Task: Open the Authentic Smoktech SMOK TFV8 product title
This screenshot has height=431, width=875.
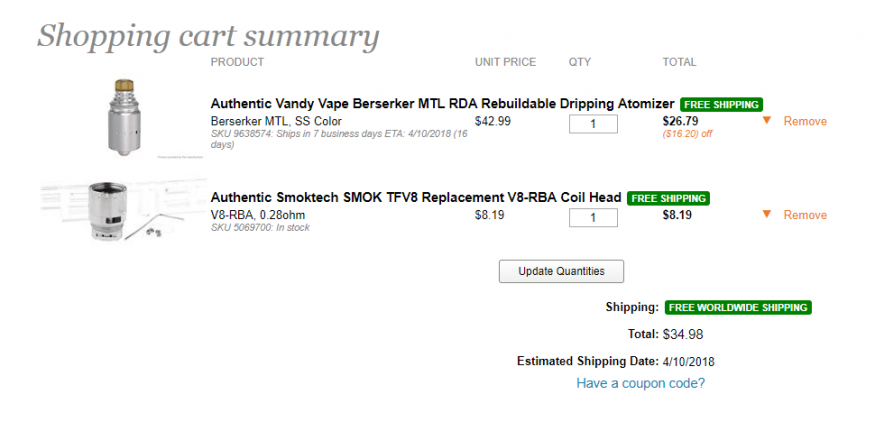Action: 416,198
